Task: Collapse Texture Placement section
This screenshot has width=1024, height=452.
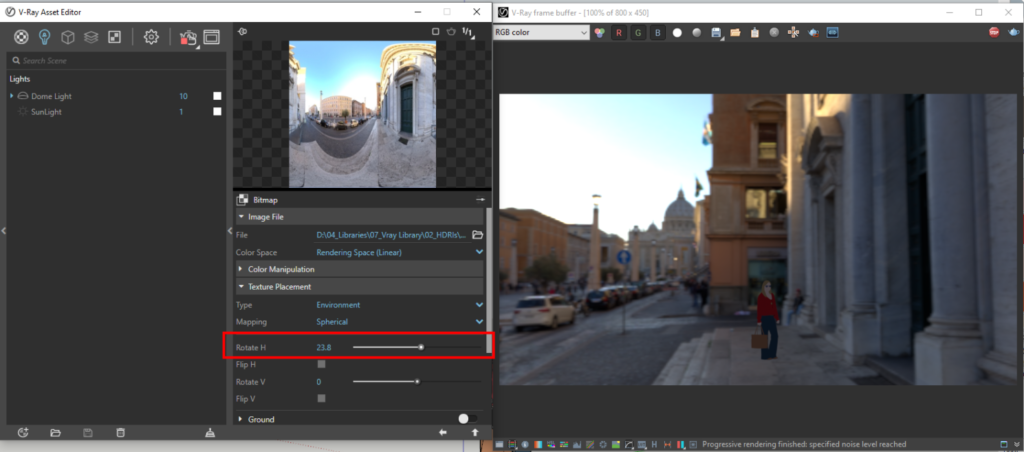Action: coord(359,287)
